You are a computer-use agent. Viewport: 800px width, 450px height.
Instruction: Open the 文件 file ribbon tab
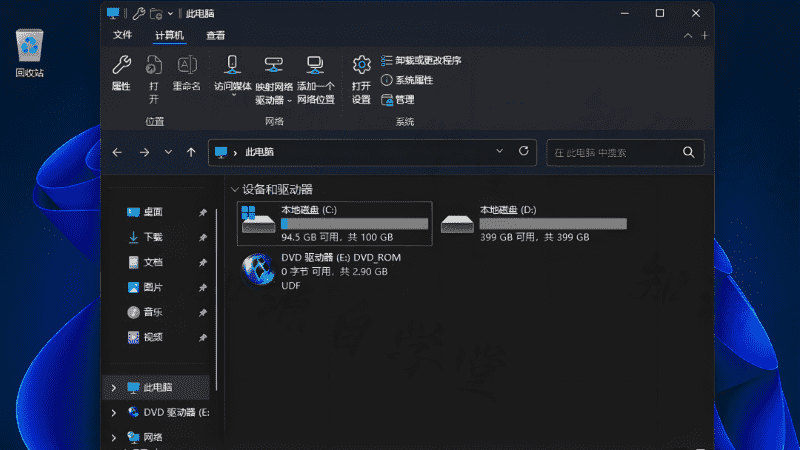122,35
